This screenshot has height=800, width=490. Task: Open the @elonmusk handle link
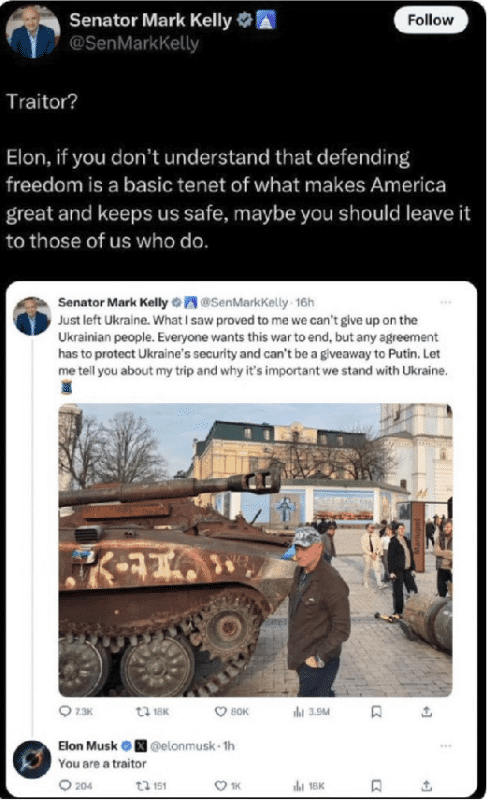pos(184,746)
